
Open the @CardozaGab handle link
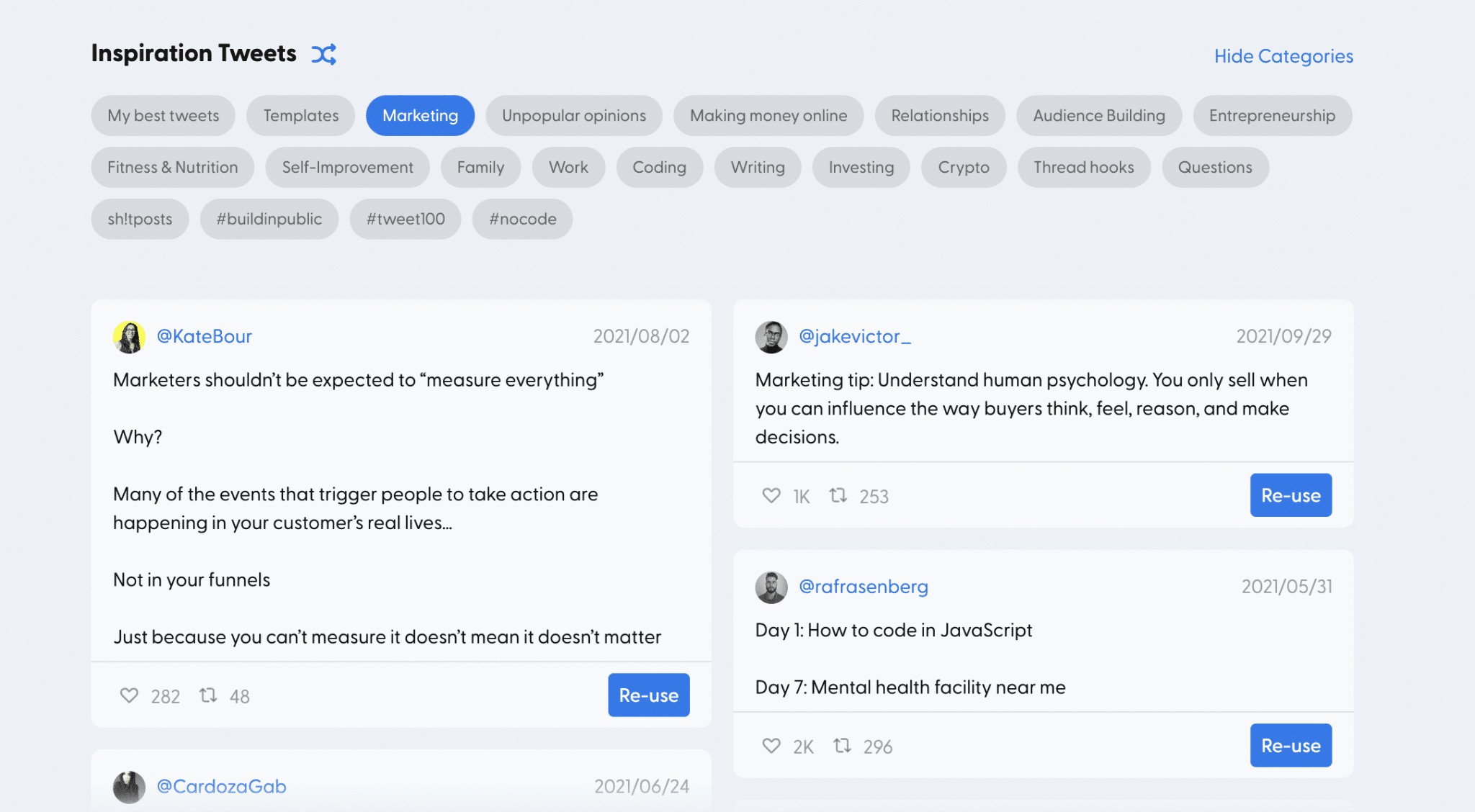(221, 786)
